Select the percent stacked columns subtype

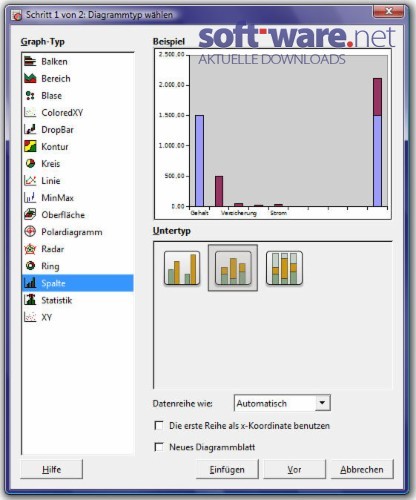[284, 268]
